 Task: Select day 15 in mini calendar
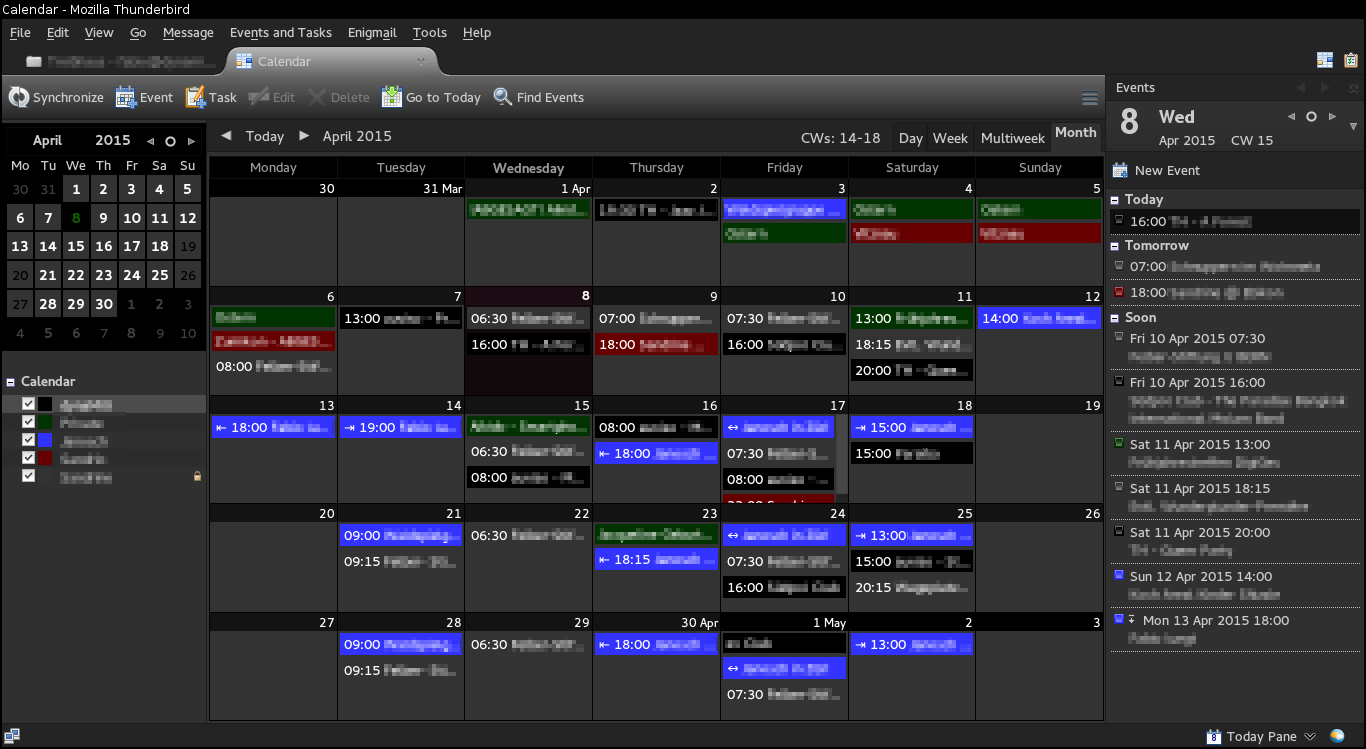(76, 246)
